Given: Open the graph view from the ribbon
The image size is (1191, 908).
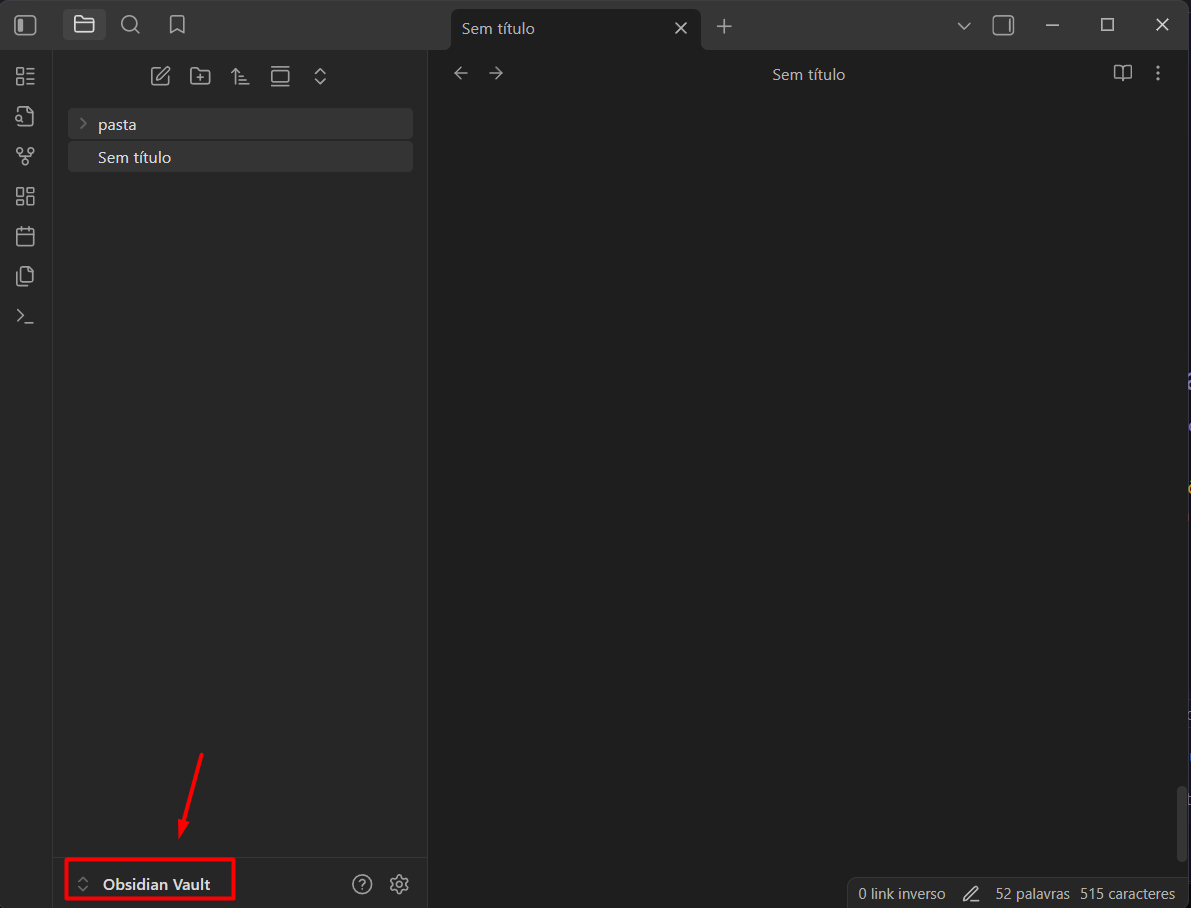Looking at the screenshot, I should coord(25,156).
